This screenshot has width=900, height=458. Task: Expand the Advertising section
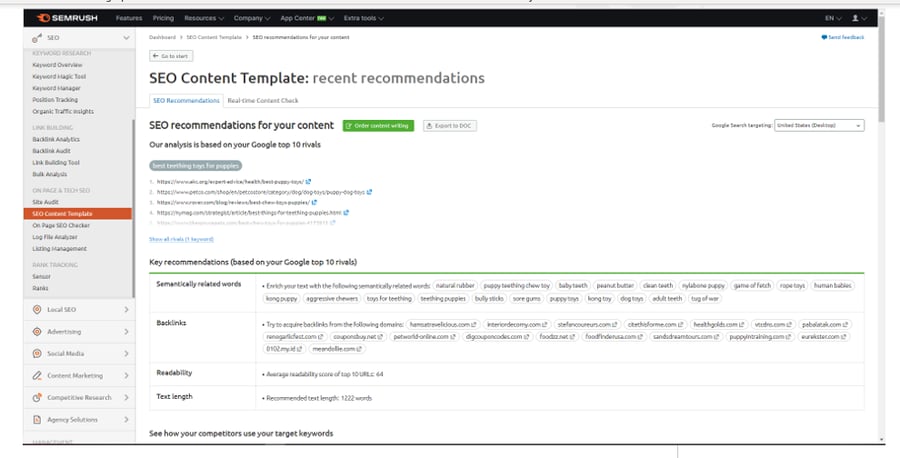pyautogui.click(x=126, y=332)
